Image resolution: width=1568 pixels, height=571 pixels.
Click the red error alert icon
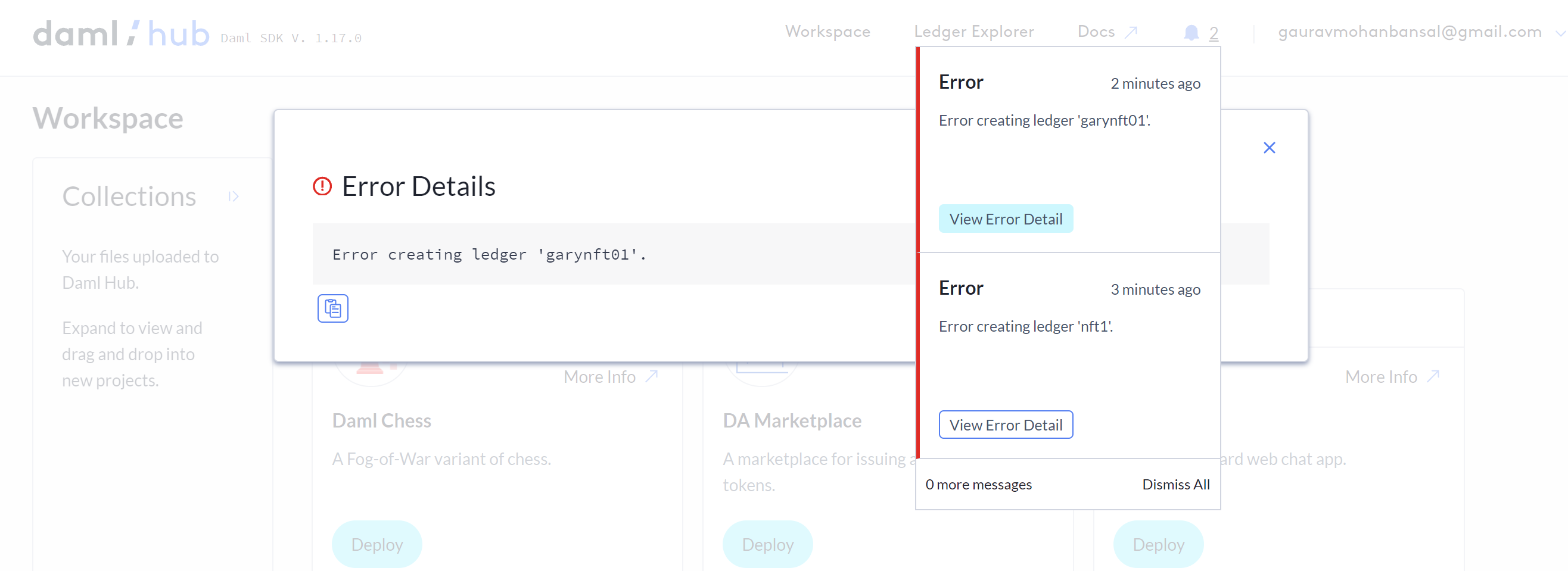(322, 186)
